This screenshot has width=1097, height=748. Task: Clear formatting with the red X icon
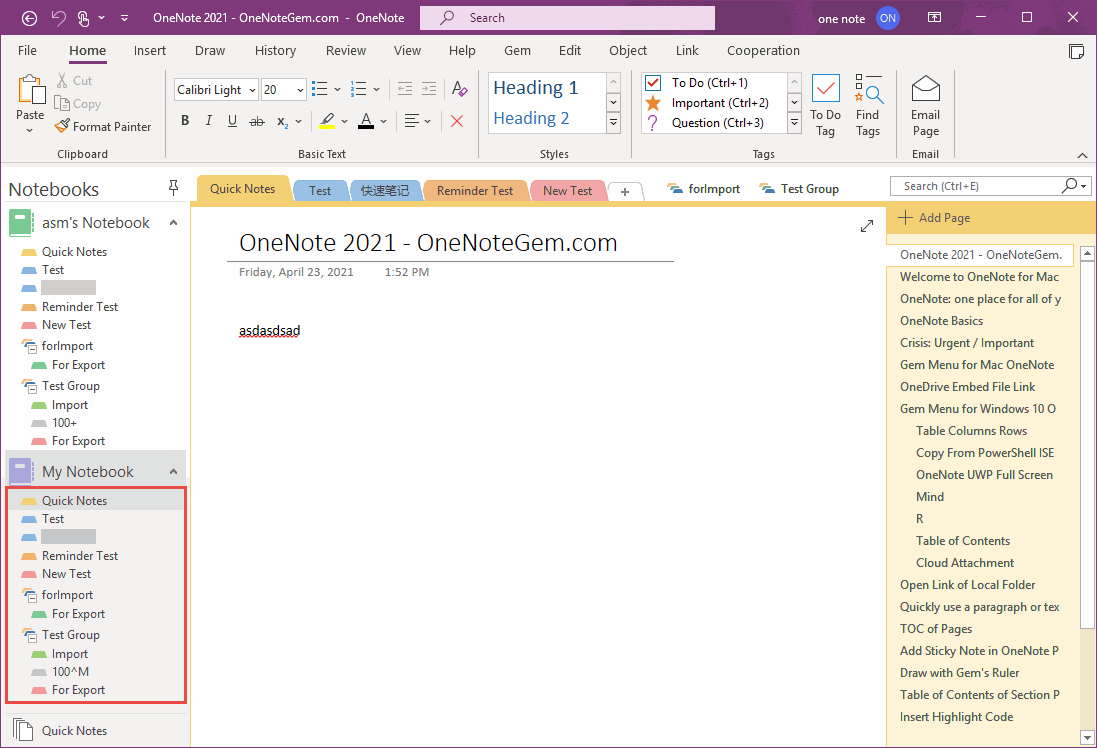(x=458, y=120)
